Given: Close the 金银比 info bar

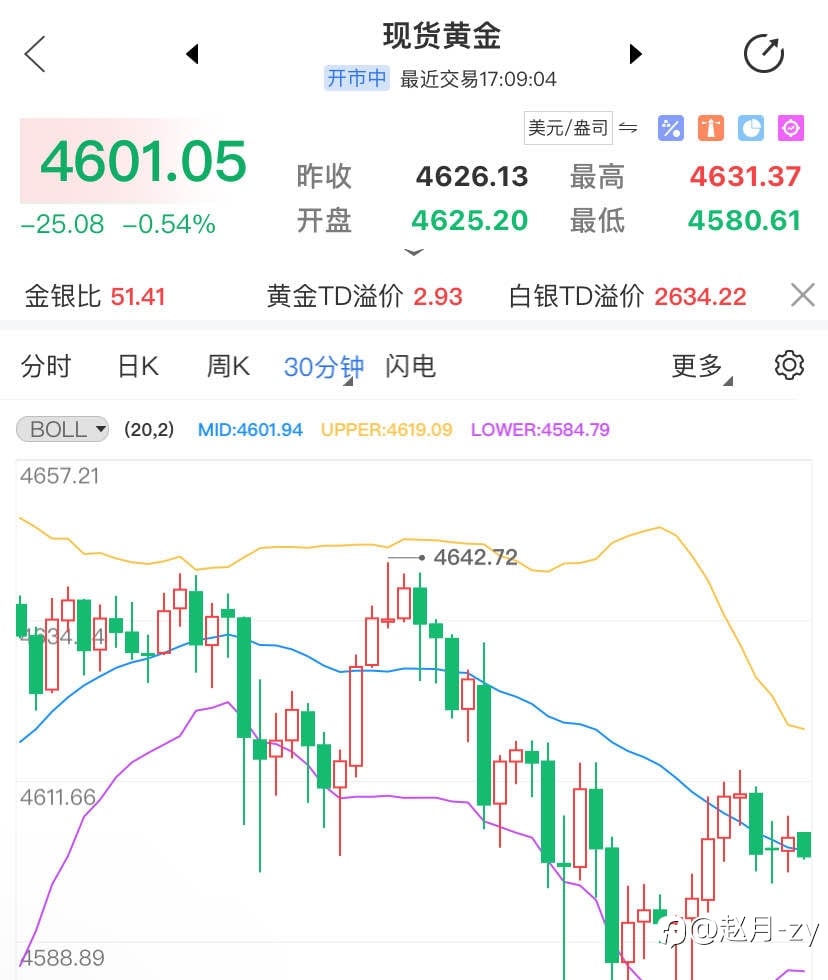Looking at the screenshot, I should (802, 295).
